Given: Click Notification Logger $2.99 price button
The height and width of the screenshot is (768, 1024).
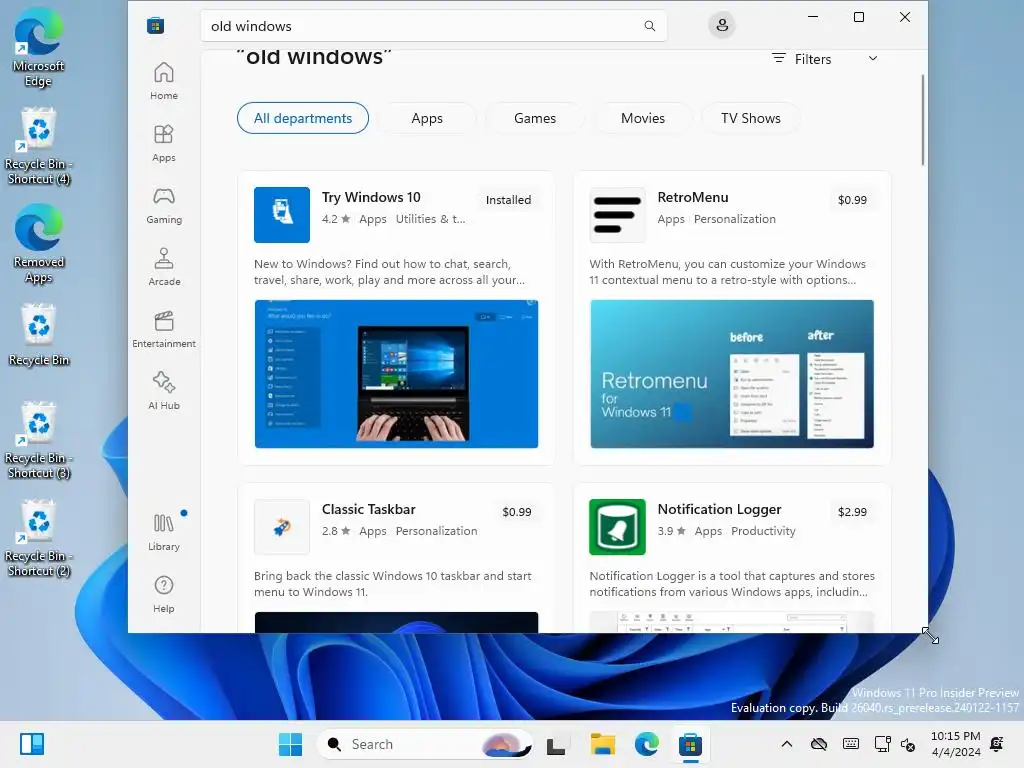Looking at the screenshot, I should tap(852, 512).
